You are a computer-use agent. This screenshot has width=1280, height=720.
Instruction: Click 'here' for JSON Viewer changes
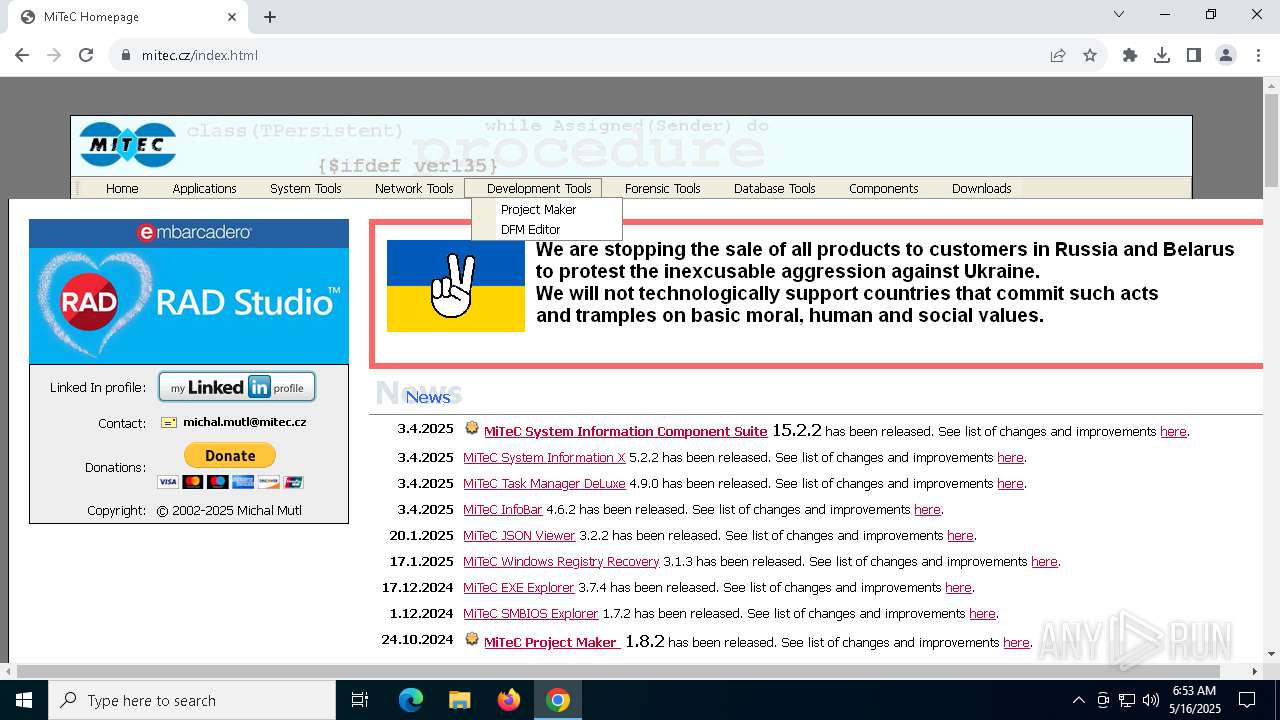960,535
